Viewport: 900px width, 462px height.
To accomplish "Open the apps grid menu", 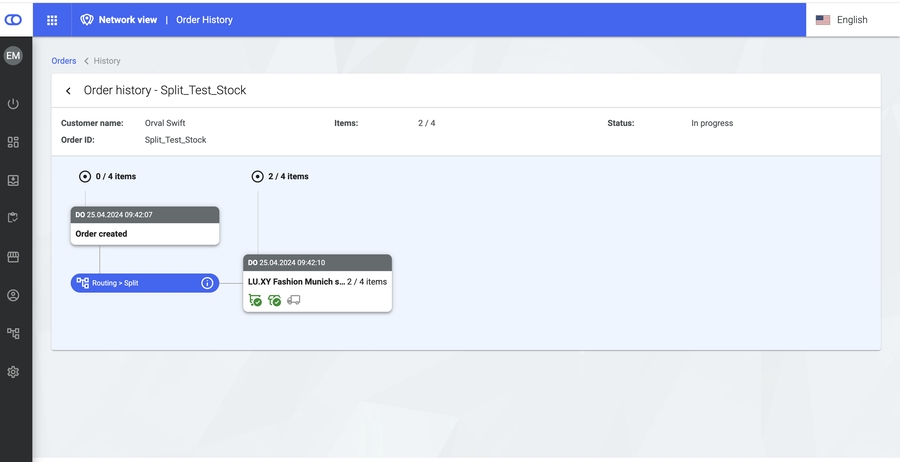I will 52,20.
